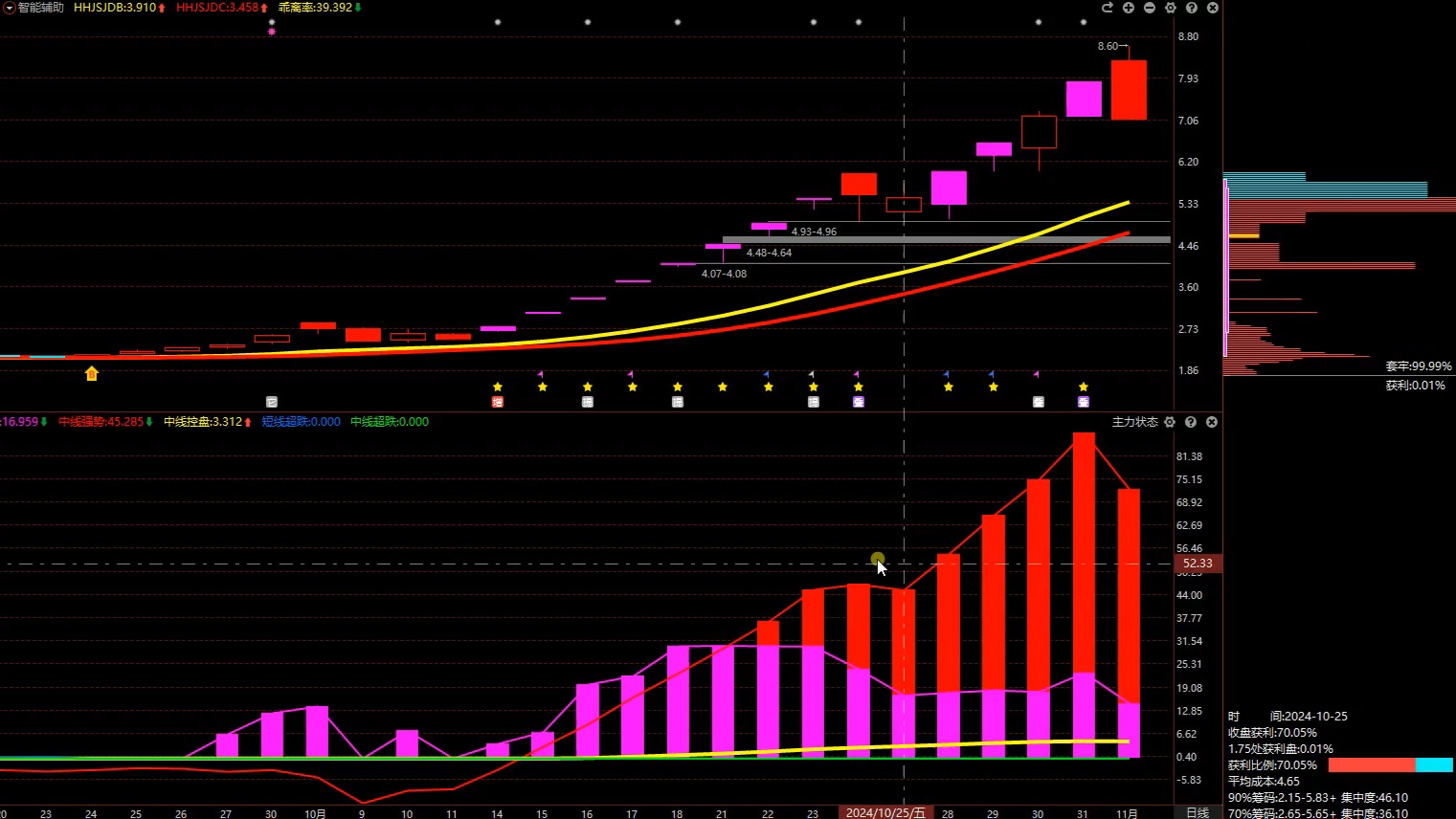The height and width of the screenshot is (819, 1456).
Task: Click the 收盘获利:70.05% text
Action: pyautogui.click(x=1272, y=733)
